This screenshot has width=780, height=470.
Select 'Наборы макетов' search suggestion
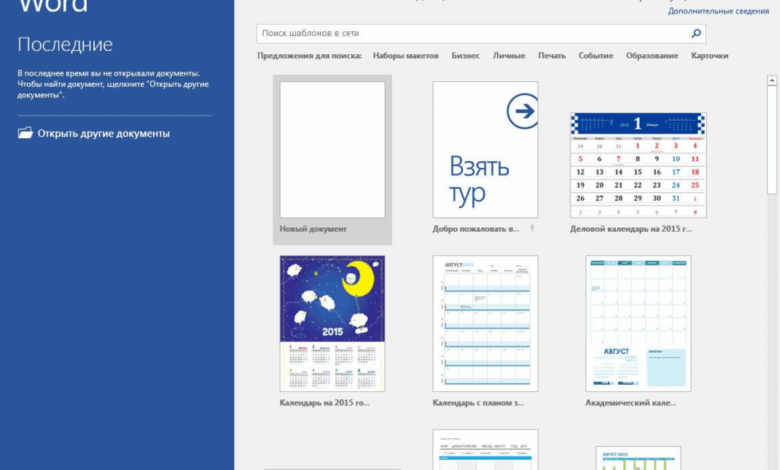point(405,56)
